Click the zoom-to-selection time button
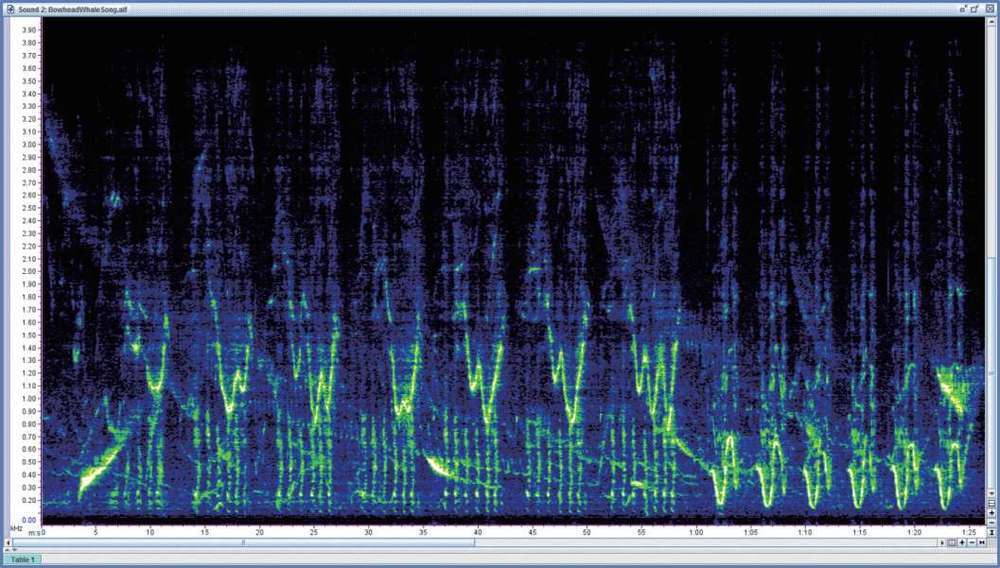This screenshot has width=1000, height=568. point(951,543)
